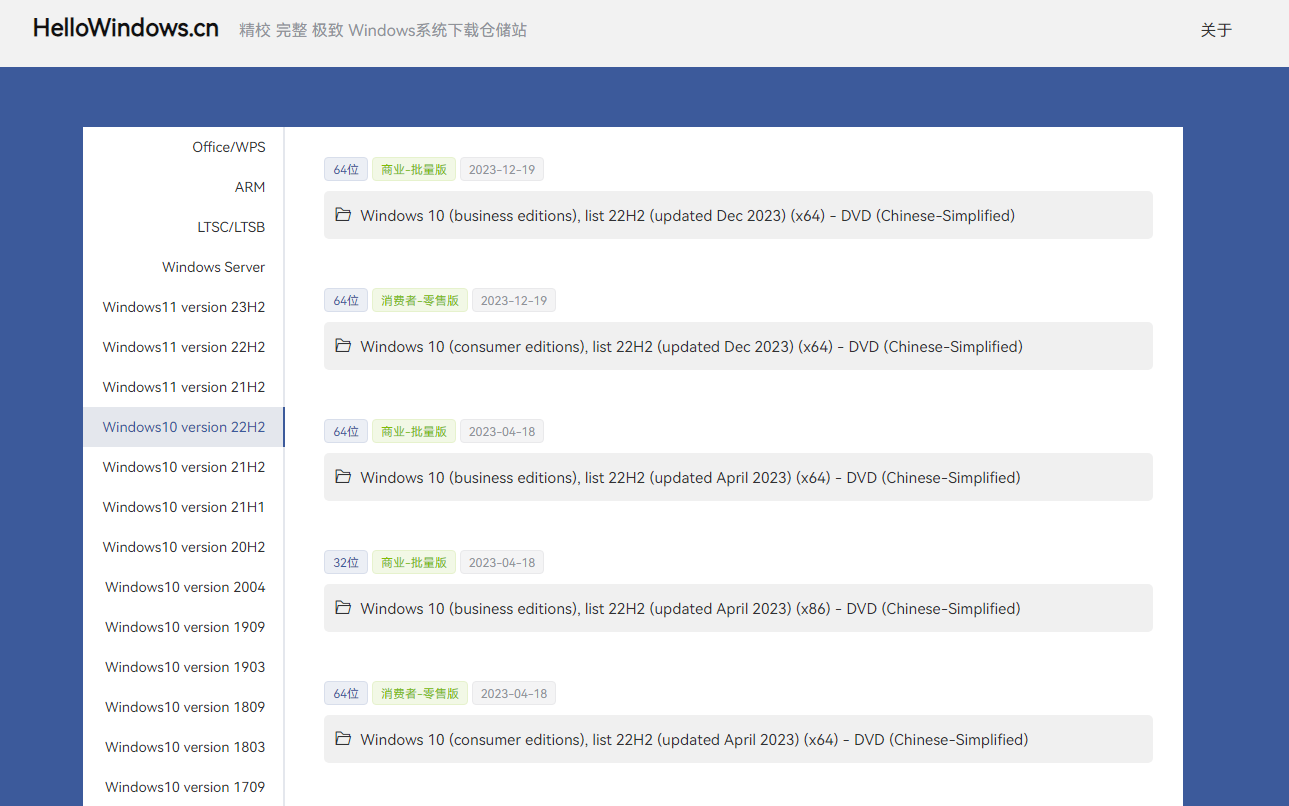Select Windows11 version 21H2
Viewport: 1289px width, 806px height.
tap(184, 387)
